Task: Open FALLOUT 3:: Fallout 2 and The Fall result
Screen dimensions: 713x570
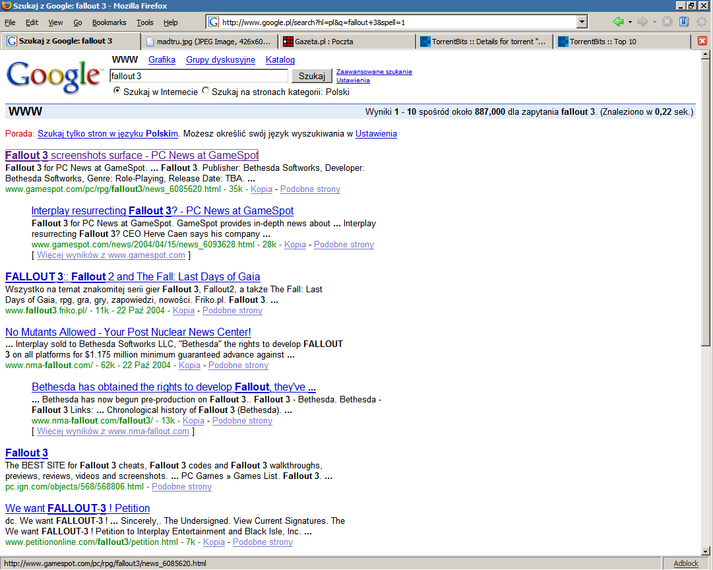Action: point(133,276)
